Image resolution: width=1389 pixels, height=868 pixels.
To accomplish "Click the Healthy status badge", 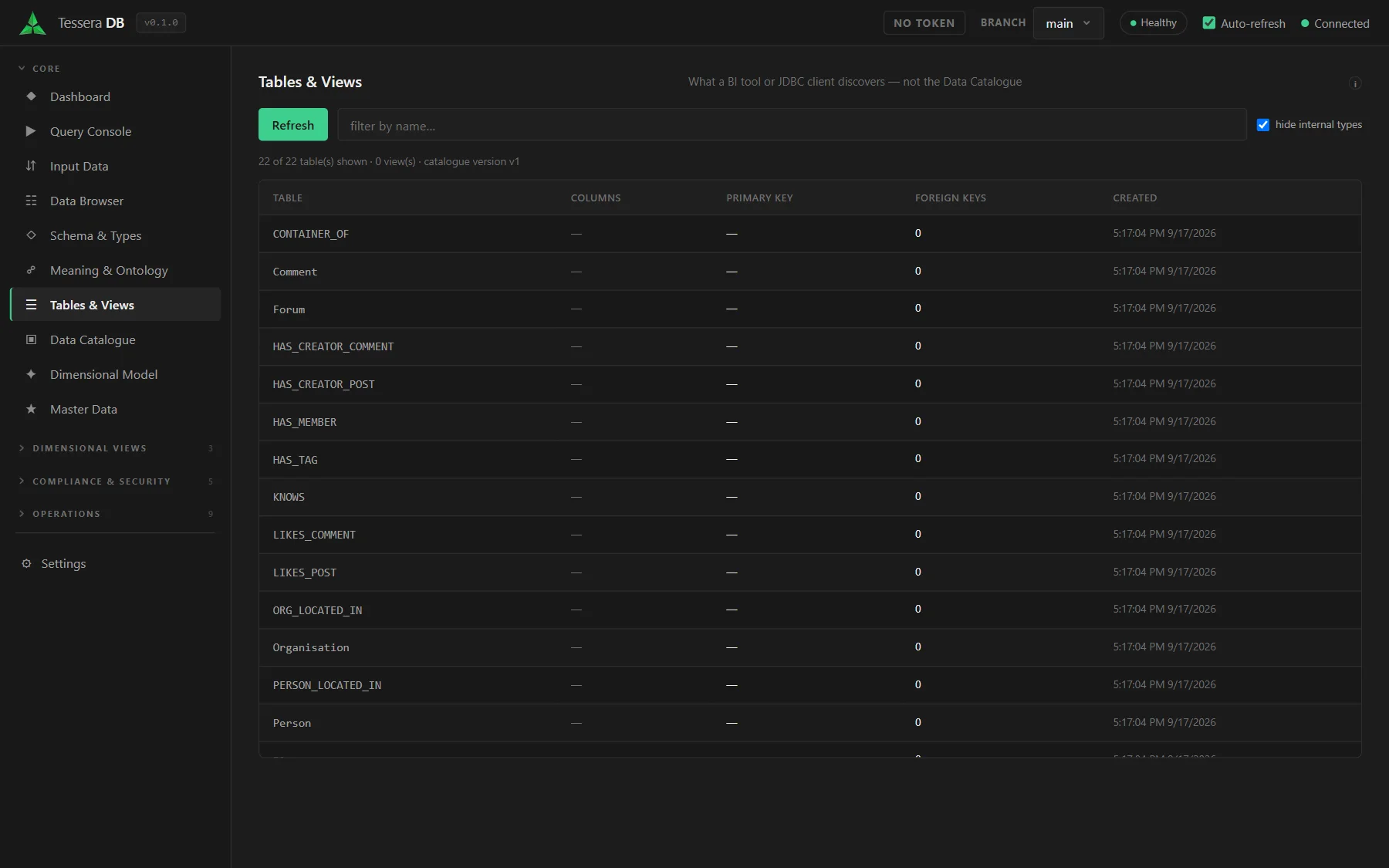I will [1153, 23].
